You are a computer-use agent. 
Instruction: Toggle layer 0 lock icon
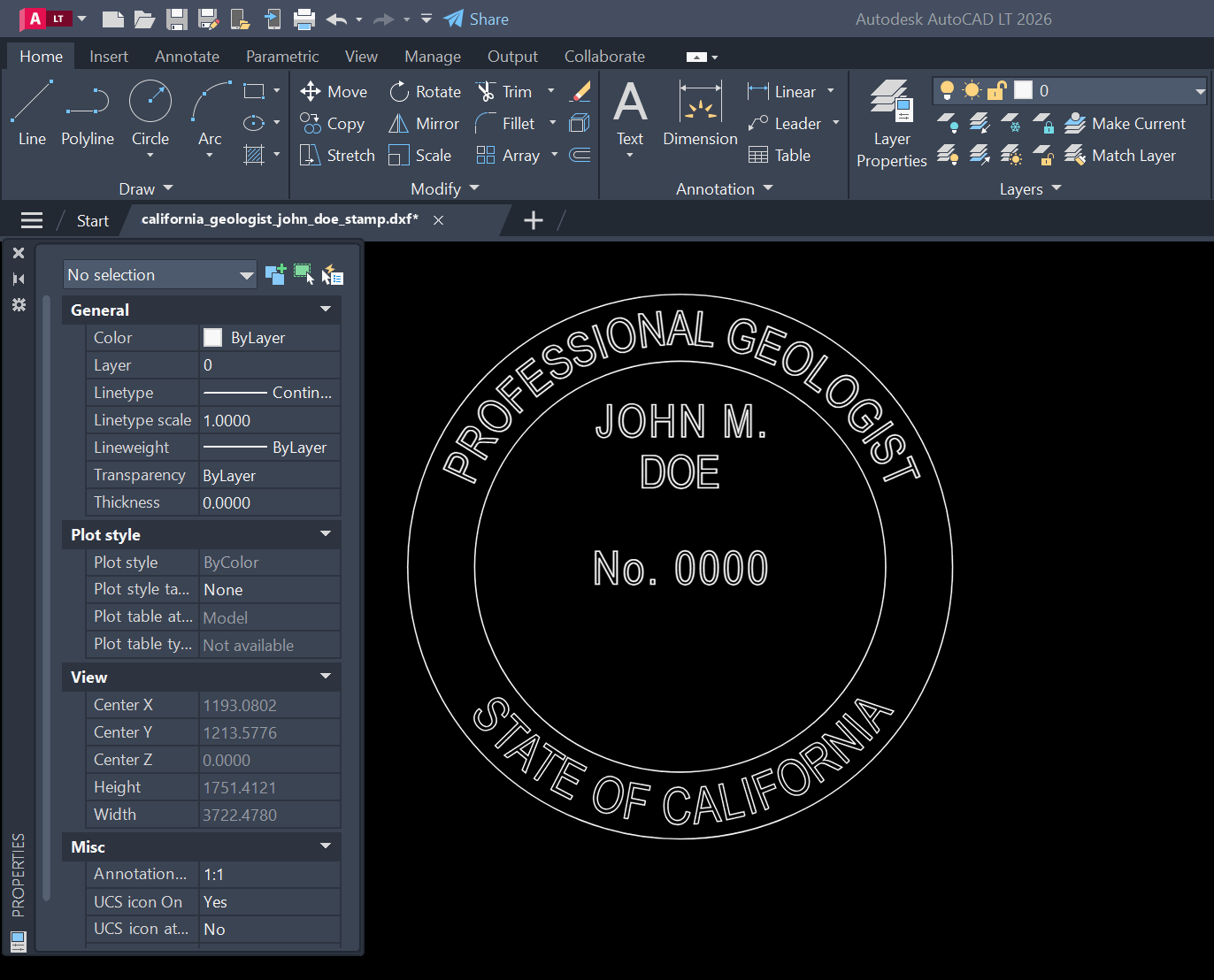(x=997, y=90)
